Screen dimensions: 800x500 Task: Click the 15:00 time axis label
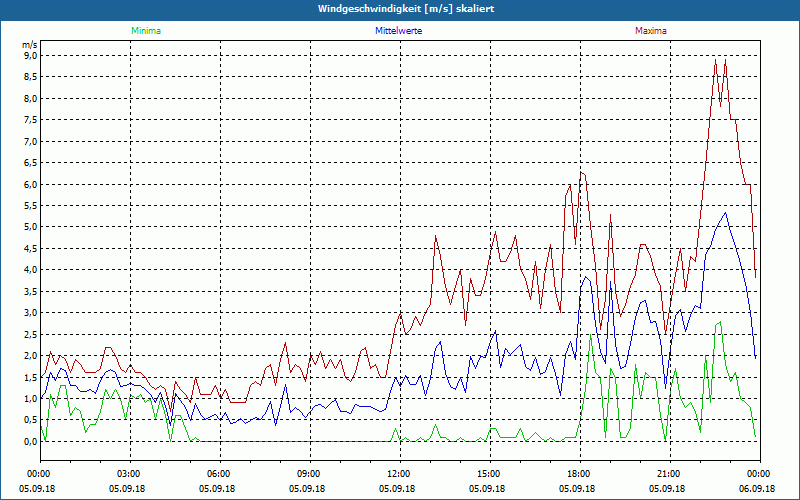point(490,474)
